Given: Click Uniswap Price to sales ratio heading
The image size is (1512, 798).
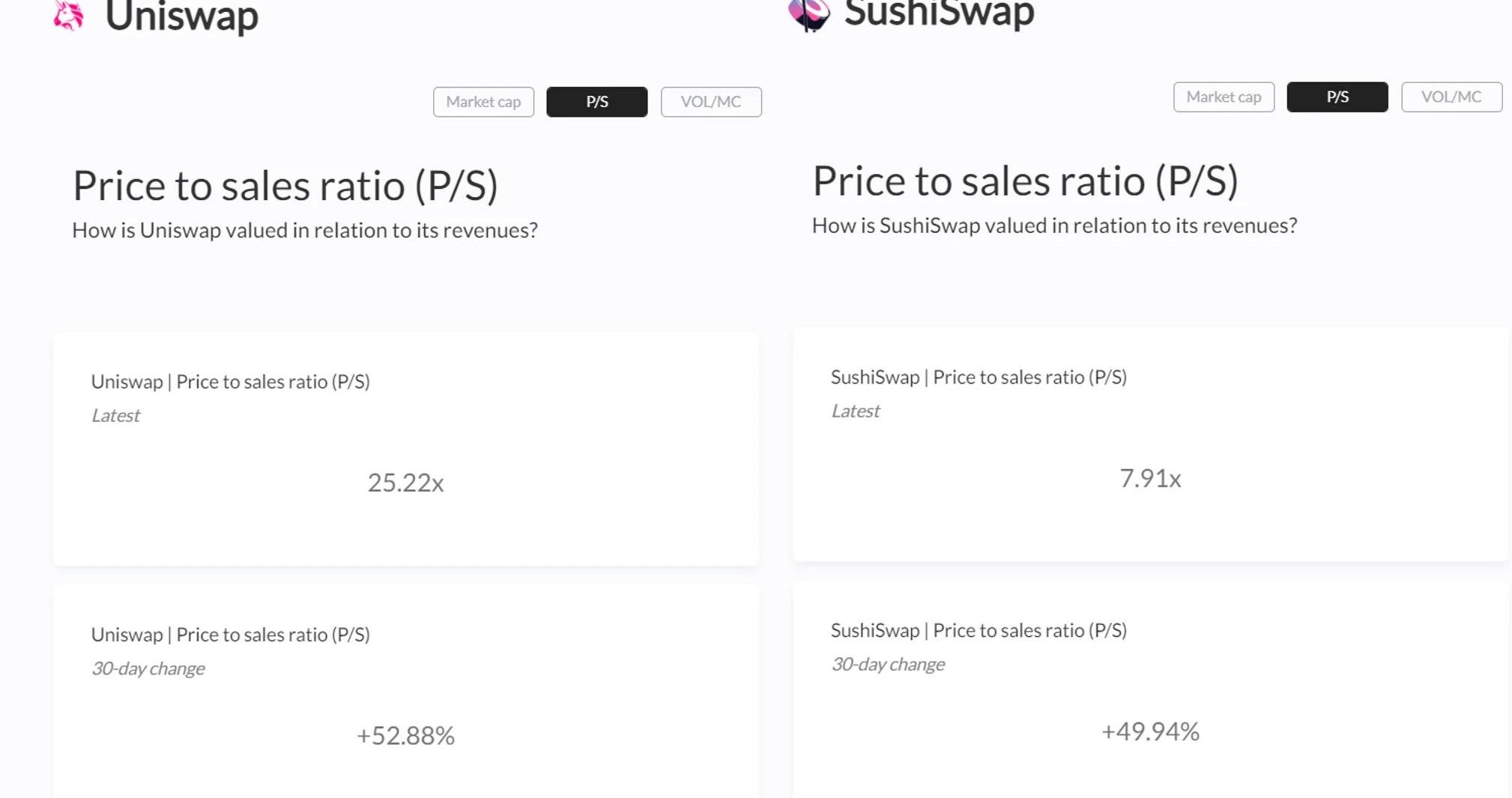Looking at the screenshot, I should 285,186.
